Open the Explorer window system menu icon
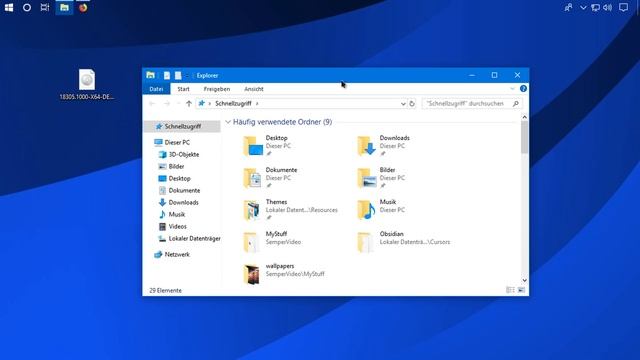The image size is (640, 360). click(x=150, y=75)
